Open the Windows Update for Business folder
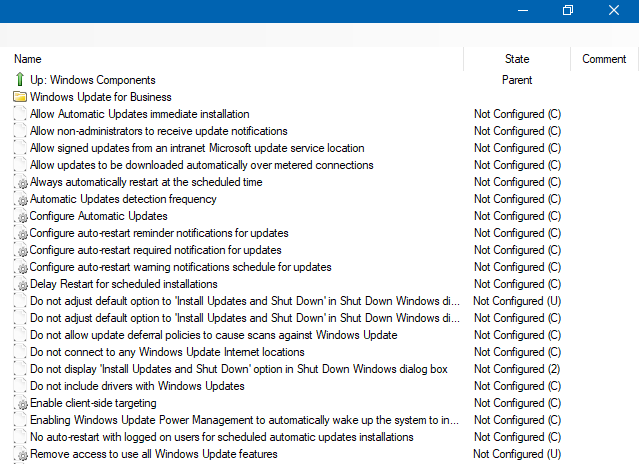 click(x=100, y=97)
